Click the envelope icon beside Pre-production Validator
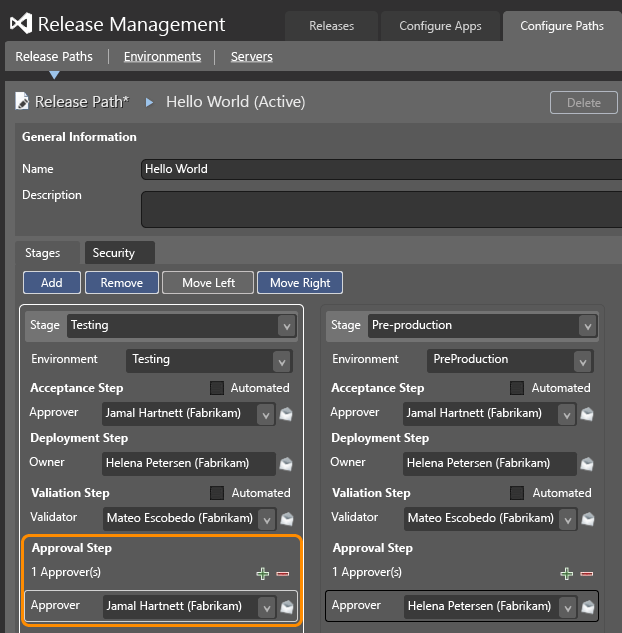 click(x=588, y=519)
